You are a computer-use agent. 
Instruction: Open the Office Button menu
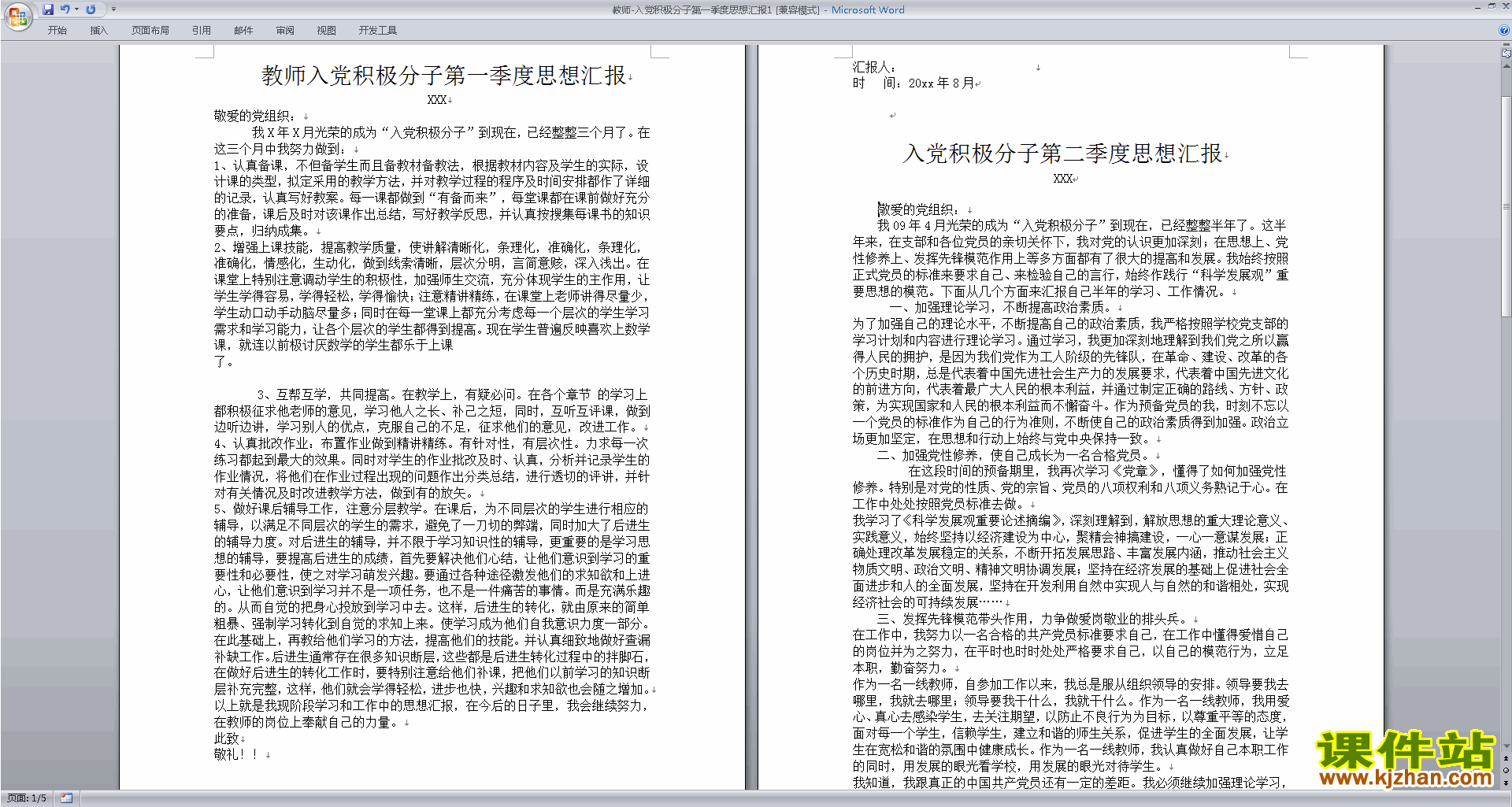[x=17, y=17]
